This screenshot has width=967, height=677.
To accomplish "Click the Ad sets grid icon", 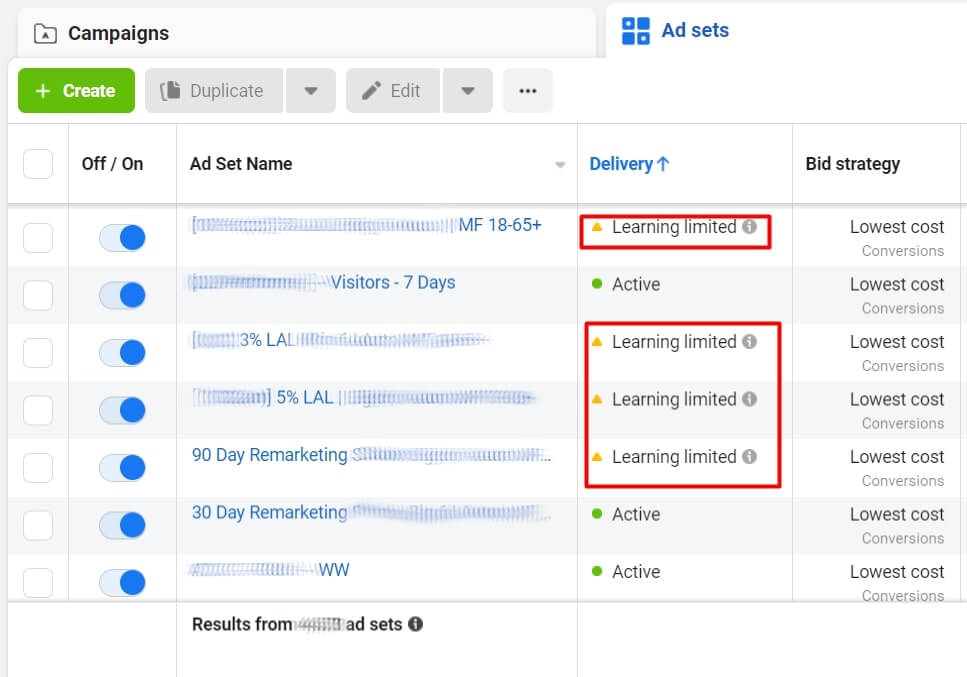I will click(636, 31).
